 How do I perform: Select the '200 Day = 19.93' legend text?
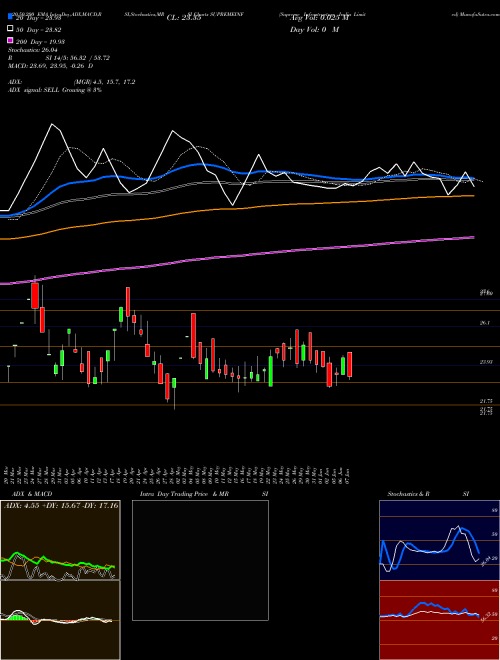(x=41, y=42)
